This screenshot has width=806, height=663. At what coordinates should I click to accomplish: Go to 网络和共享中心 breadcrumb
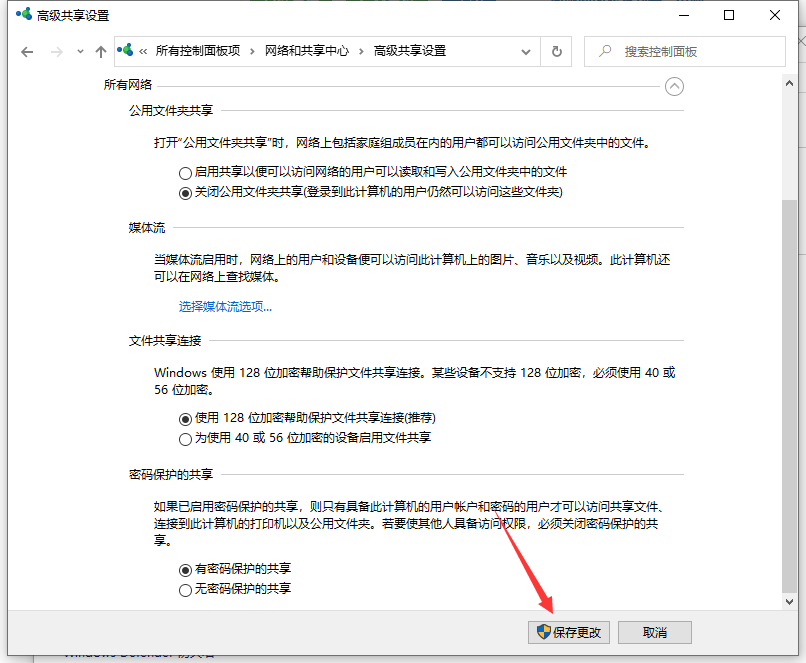click(x=306, y=51)
